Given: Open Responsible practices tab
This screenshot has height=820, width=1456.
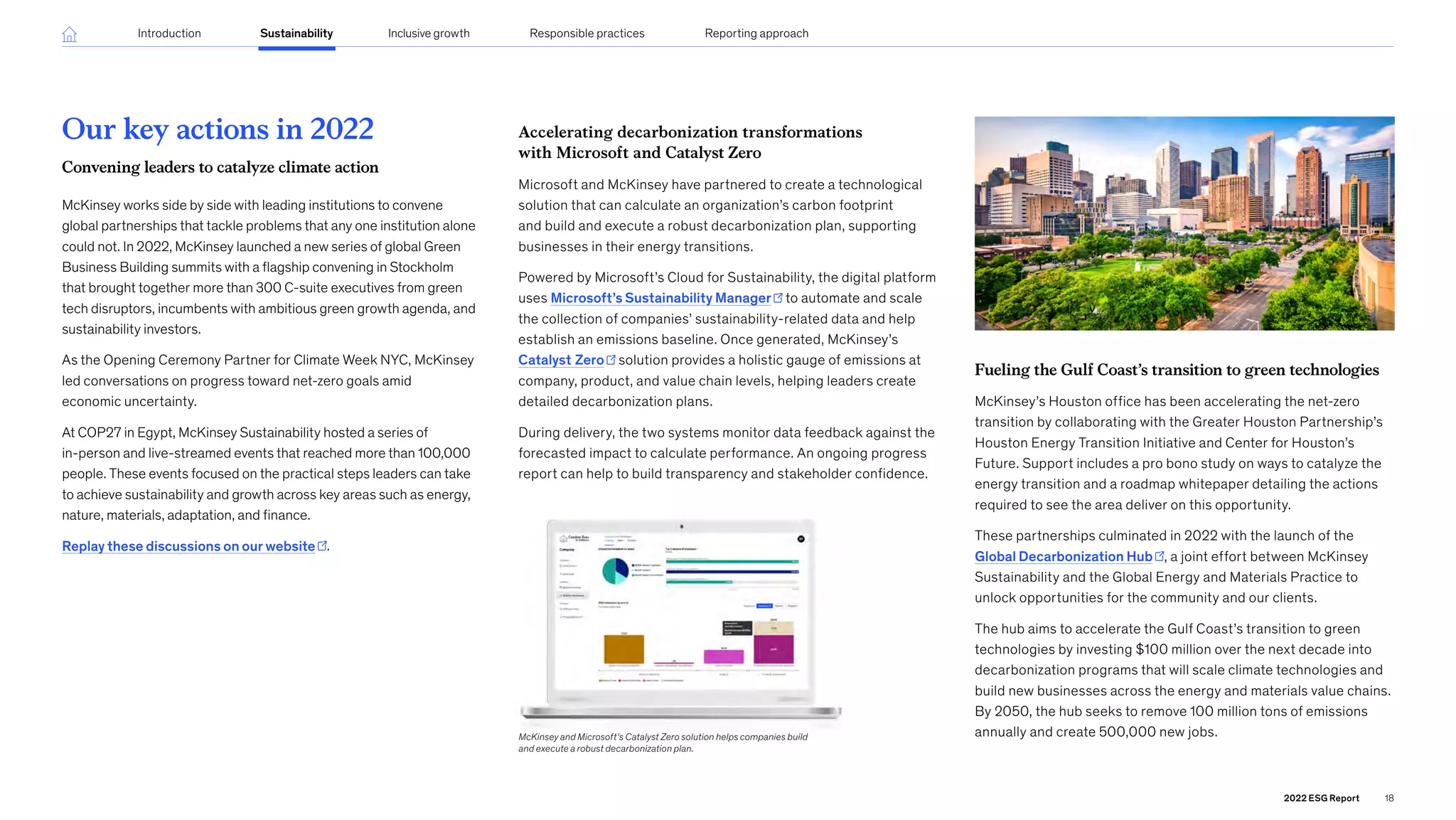Looking at the screenshot, I should point(587,33).
